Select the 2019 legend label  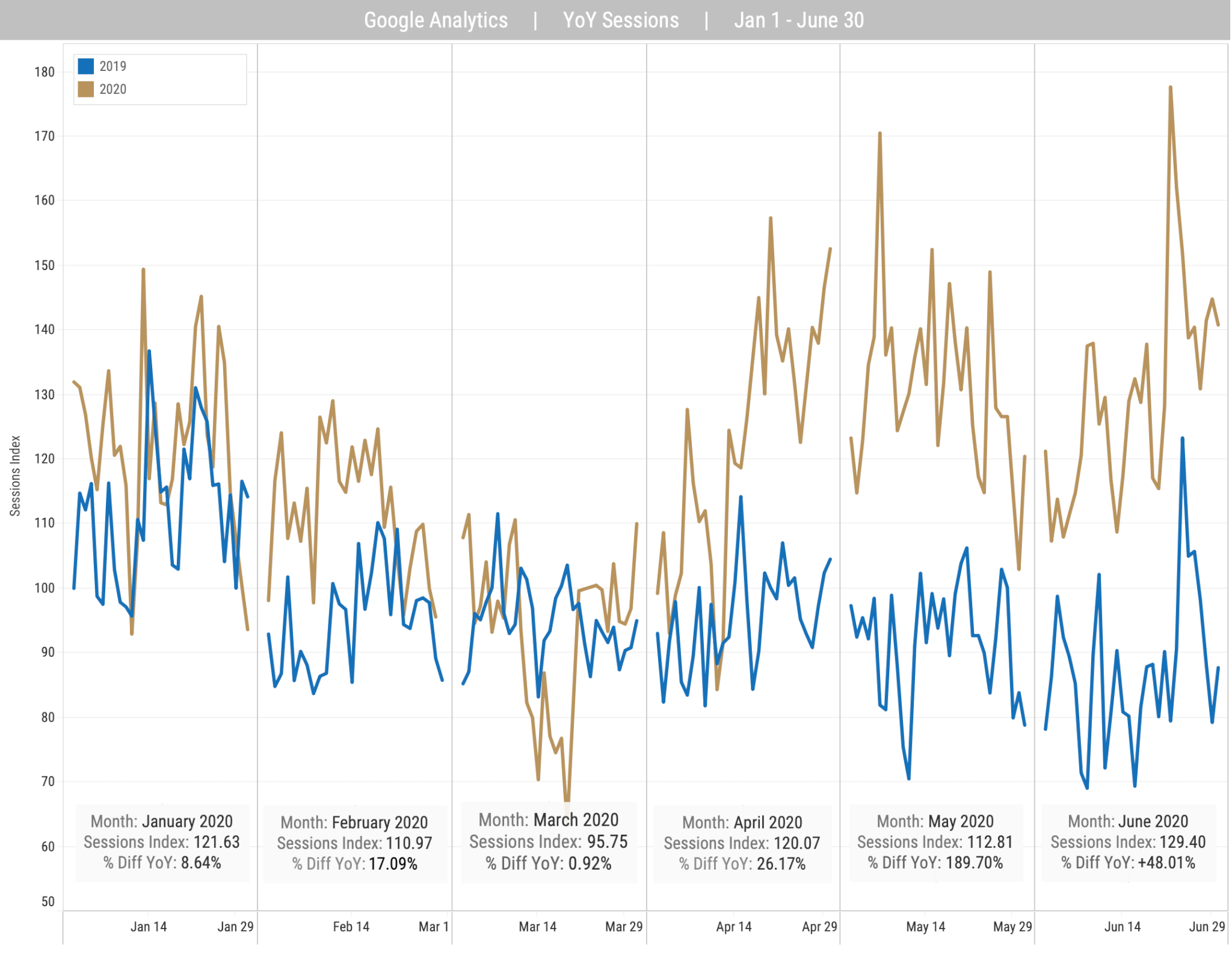(x=113, y=66)
